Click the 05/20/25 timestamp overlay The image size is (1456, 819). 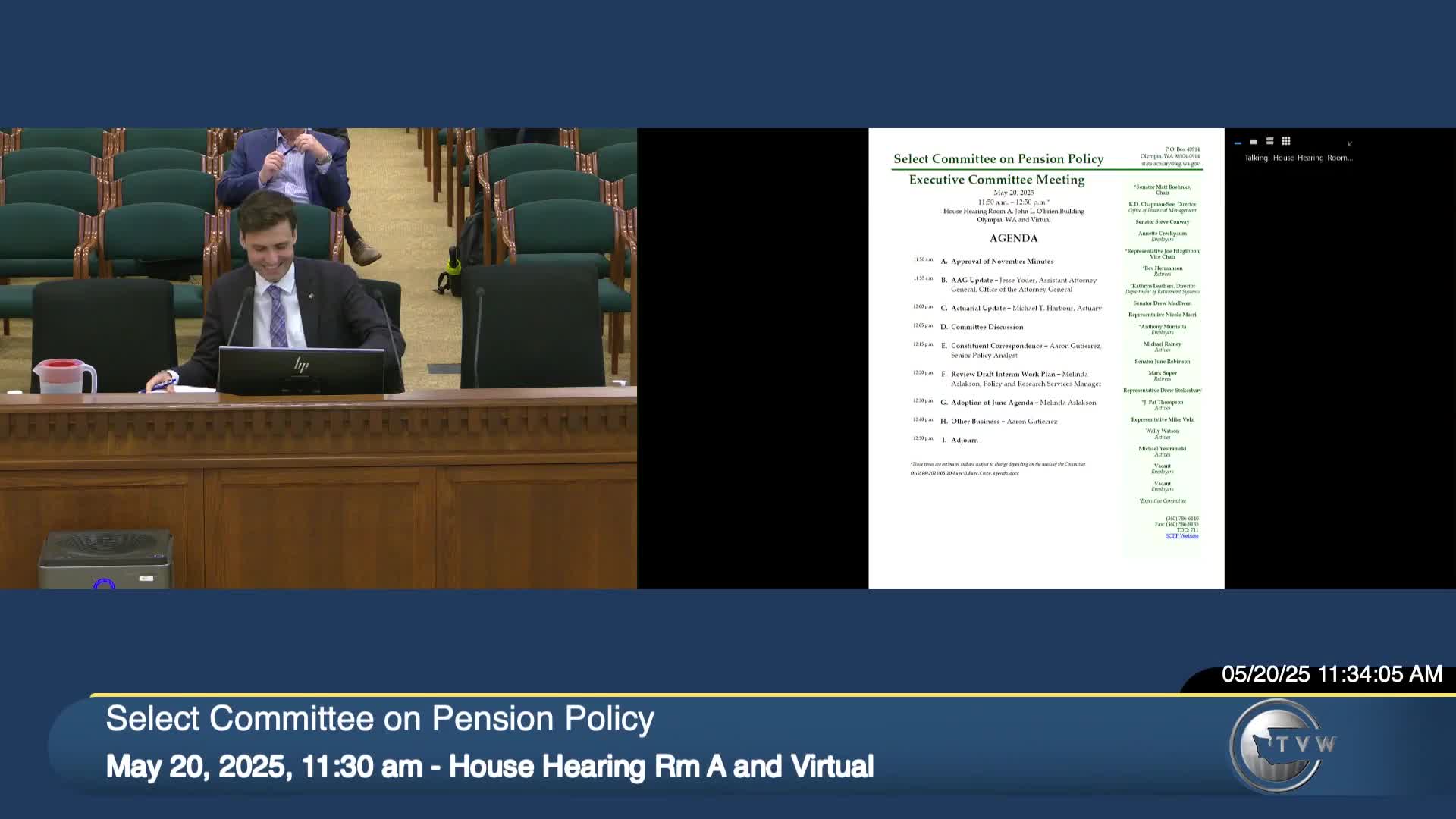coord(1331,674)
